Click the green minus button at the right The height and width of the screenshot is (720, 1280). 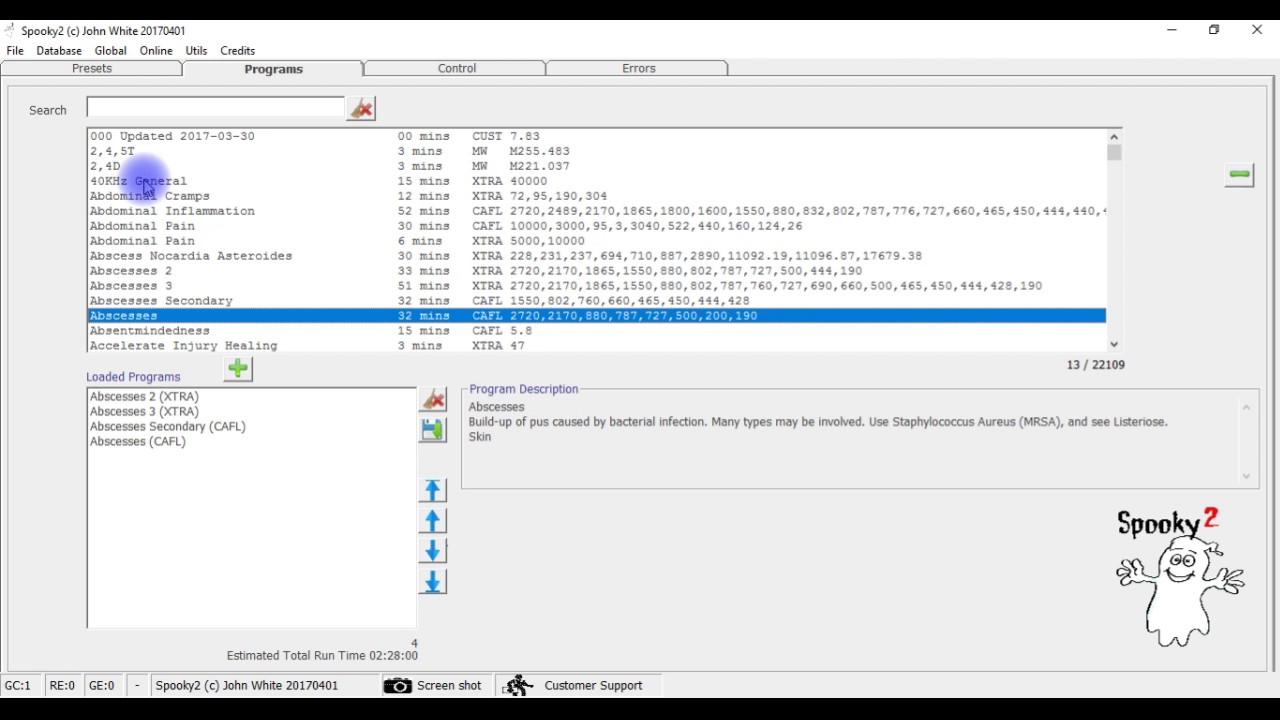[1239, 175]
